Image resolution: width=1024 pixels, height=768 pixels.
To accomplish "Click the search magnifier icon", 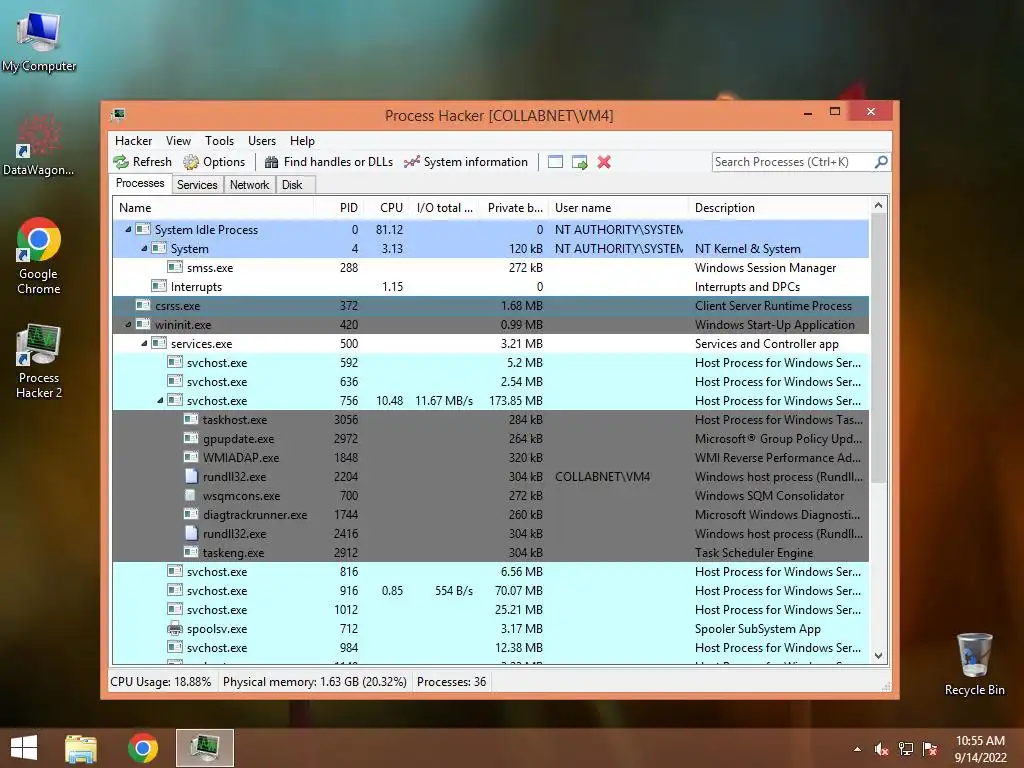I will pyautogui.click(x=881, y=161).
